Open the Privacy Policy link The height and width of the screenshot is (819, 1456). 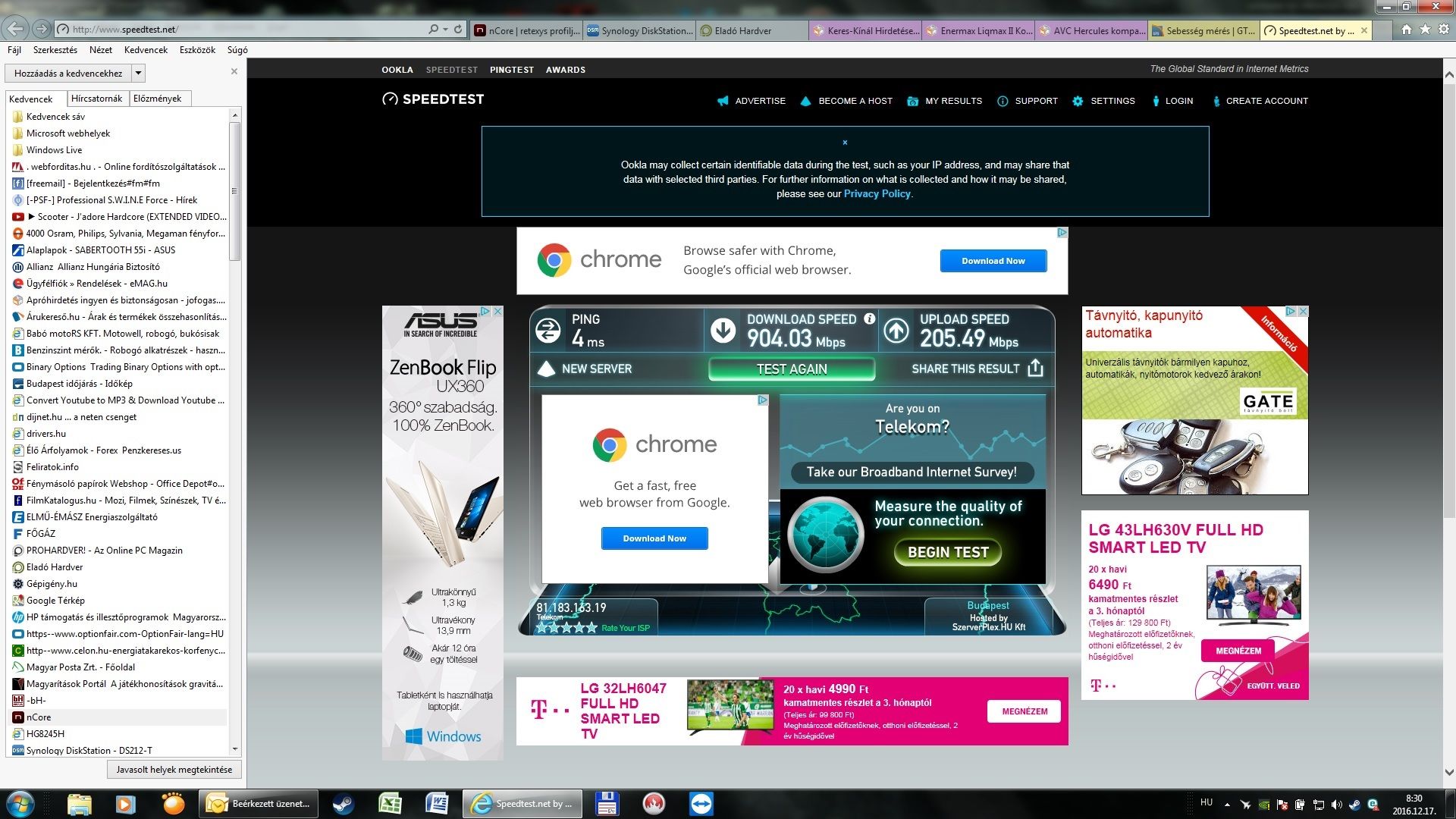[x=877, y=194]
